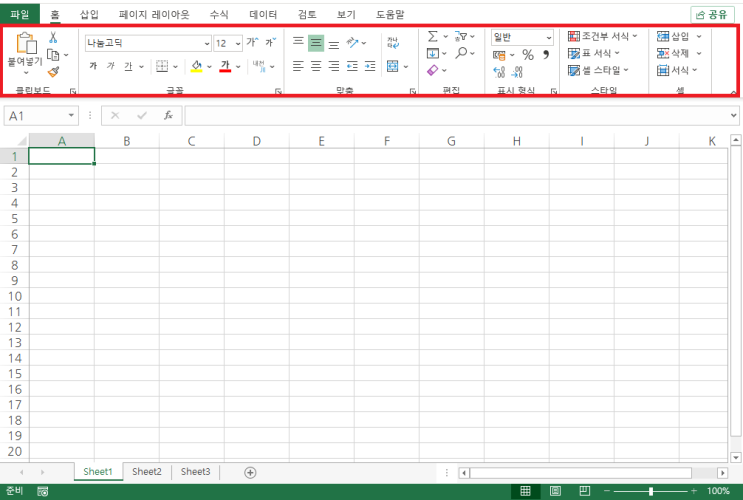Click the Sort and Filter icon

(x=461, y=36)
